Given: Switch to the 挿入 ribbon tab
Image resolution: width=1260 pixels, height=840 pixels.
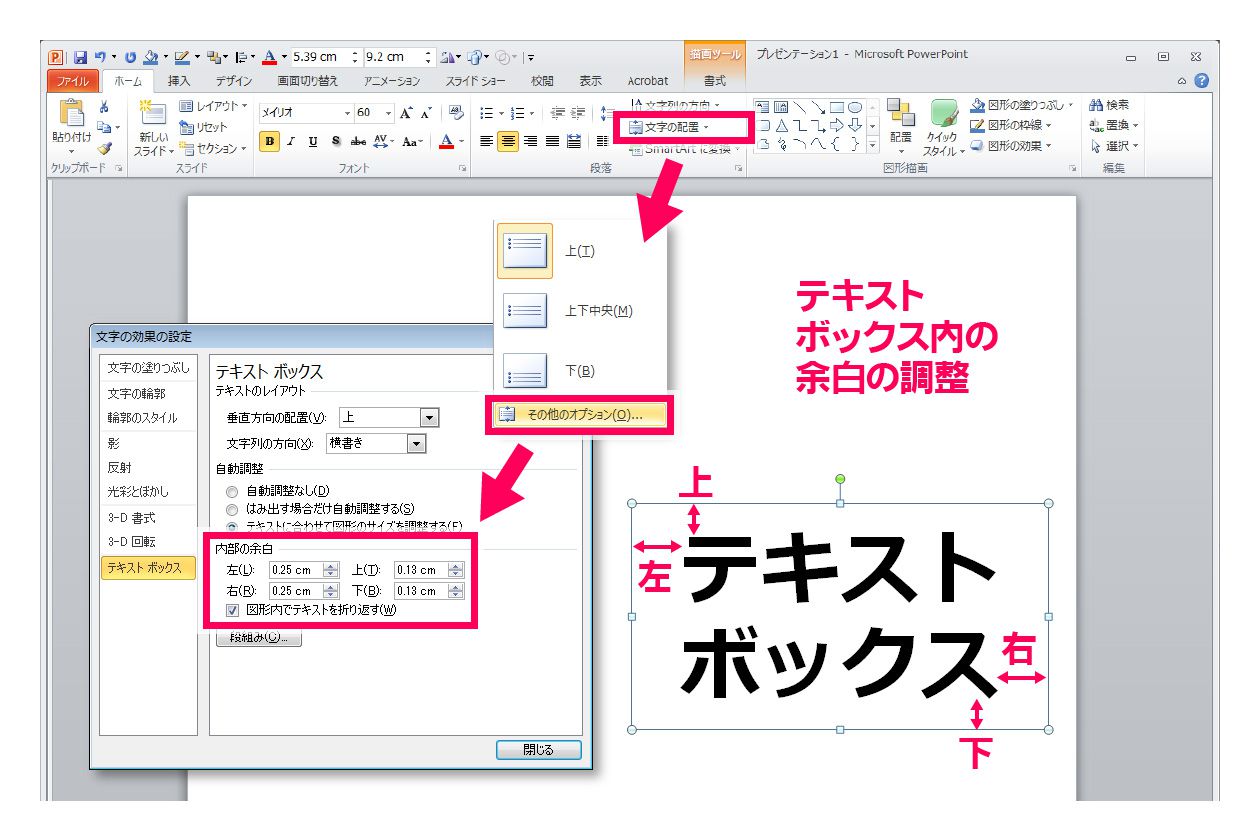Looking at the screenshot, I should (179, 81).
